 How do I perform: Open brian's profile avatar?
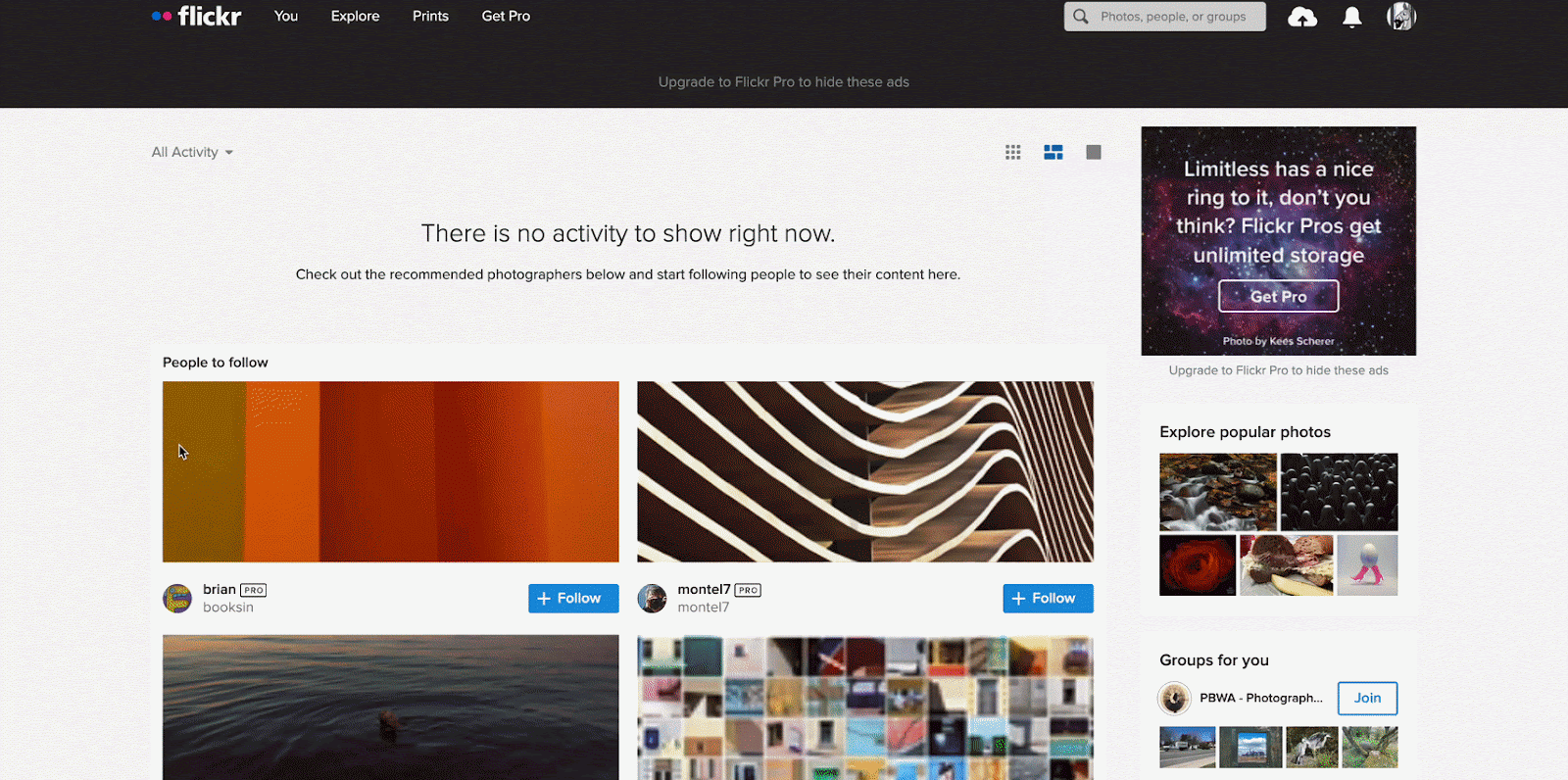[x=177, y=598]
